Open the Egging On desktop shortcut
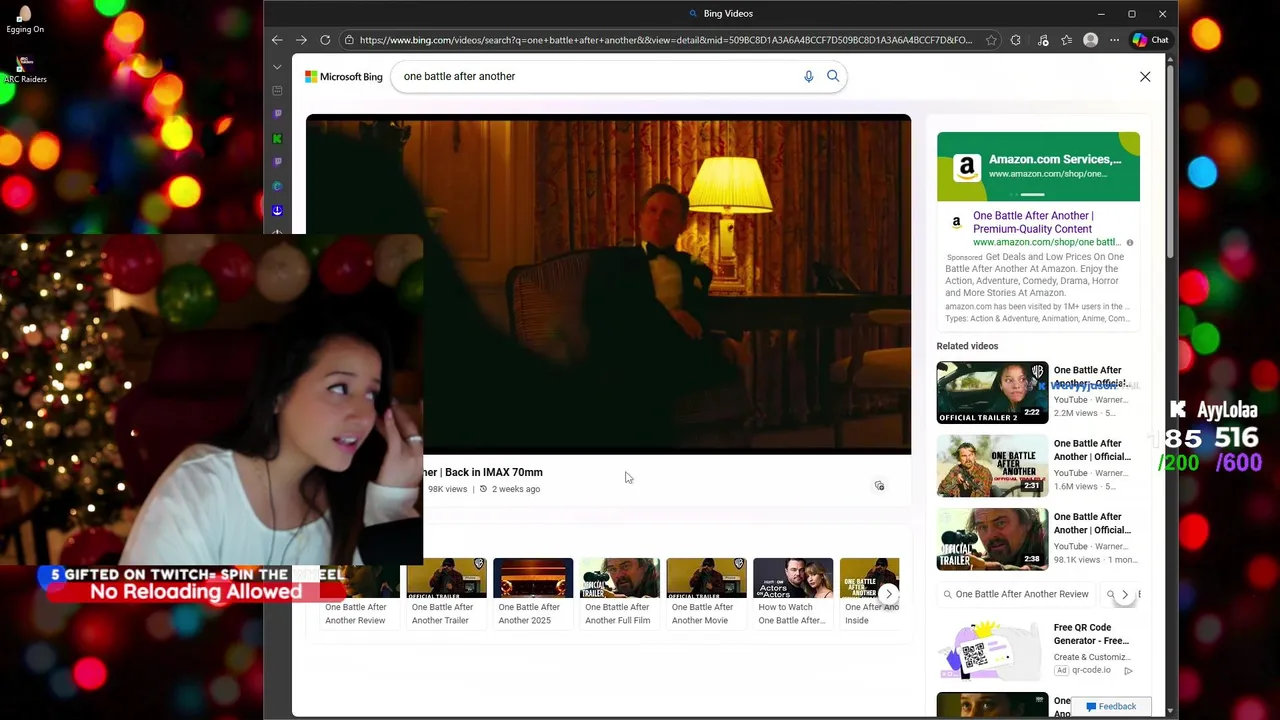The height and width of the screenshot is (720, 1280). click(x=25, y=19)
